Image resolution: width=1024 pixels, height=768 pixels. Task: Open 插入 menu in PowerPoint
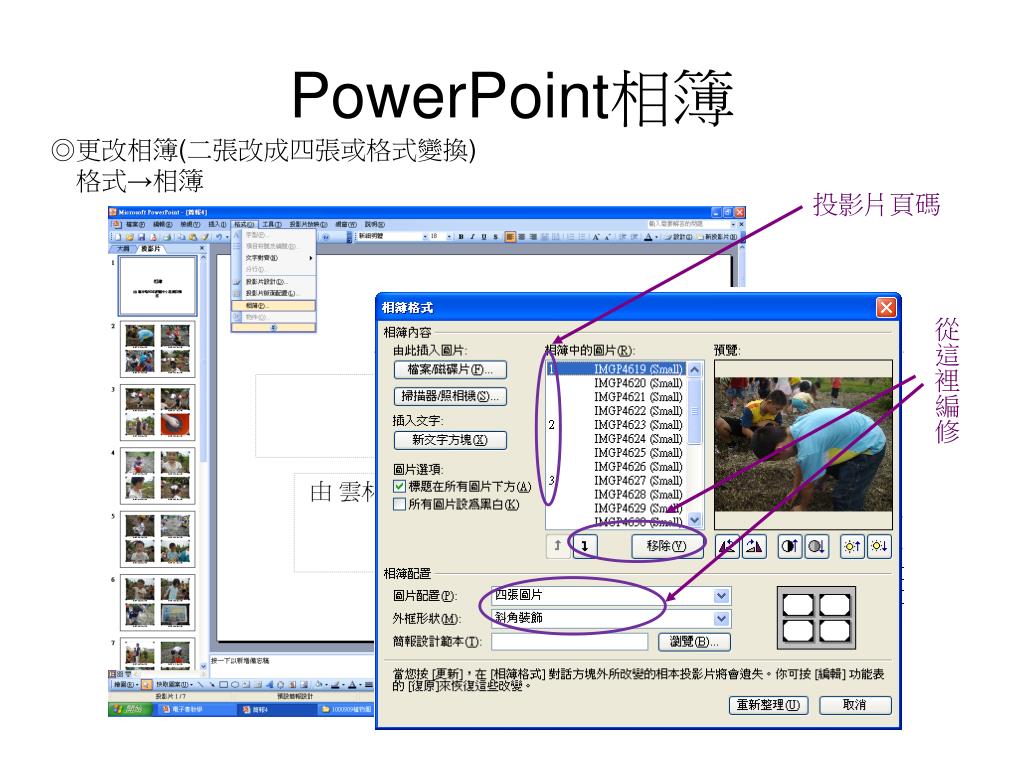pyautogui.click(x=217, y=225)
